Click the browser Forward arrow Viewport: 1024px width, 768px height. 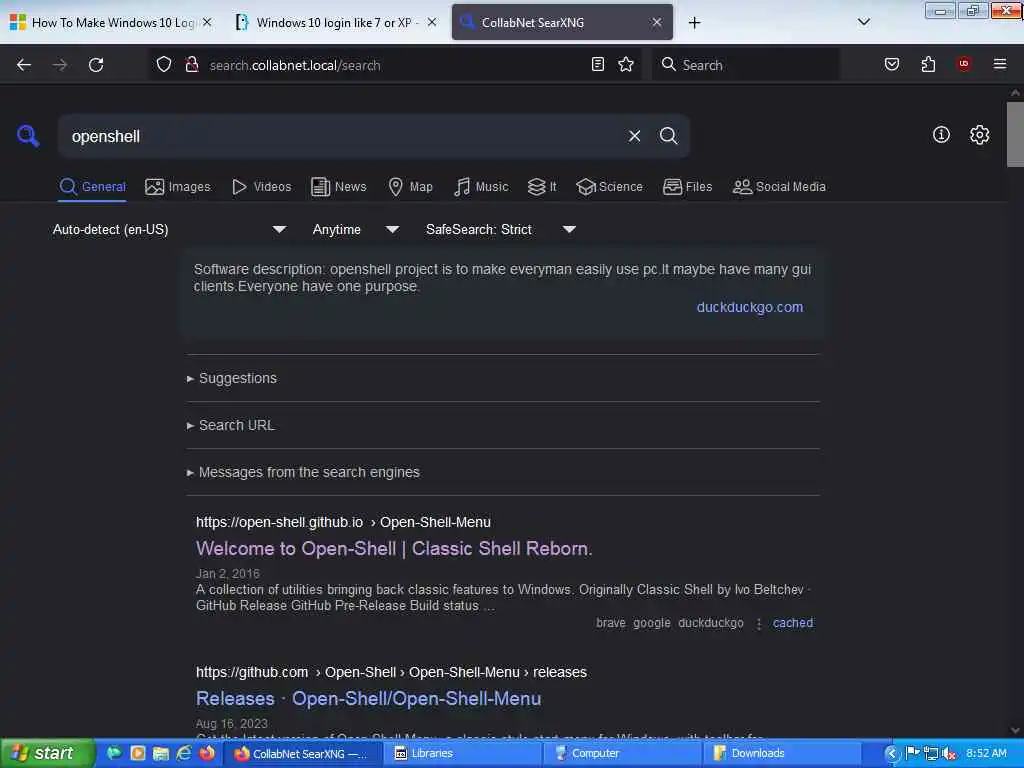[60, 65]
